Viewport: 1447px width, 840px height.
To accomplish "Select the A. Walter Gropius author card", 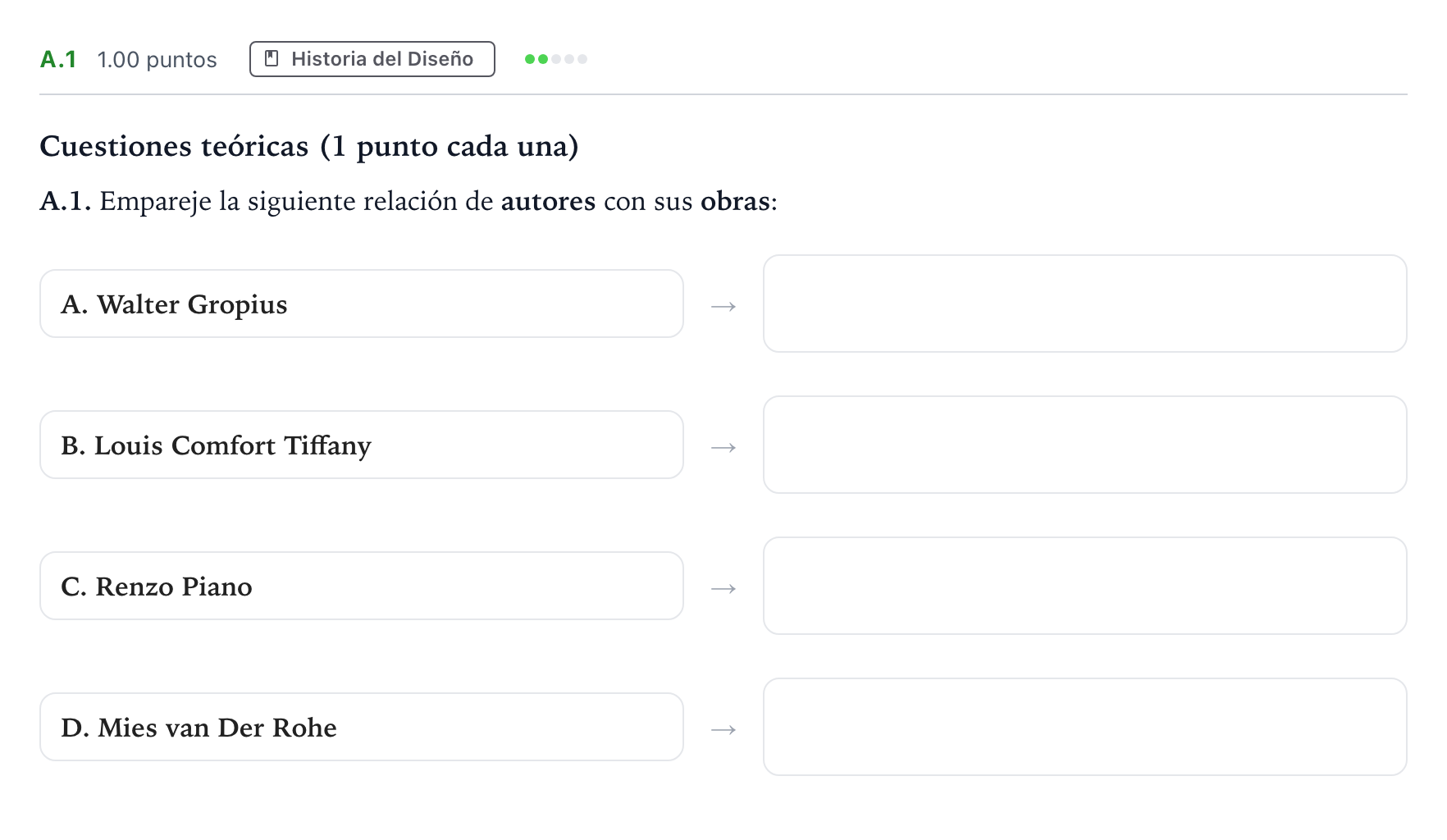I will click(x=362, y=304).
